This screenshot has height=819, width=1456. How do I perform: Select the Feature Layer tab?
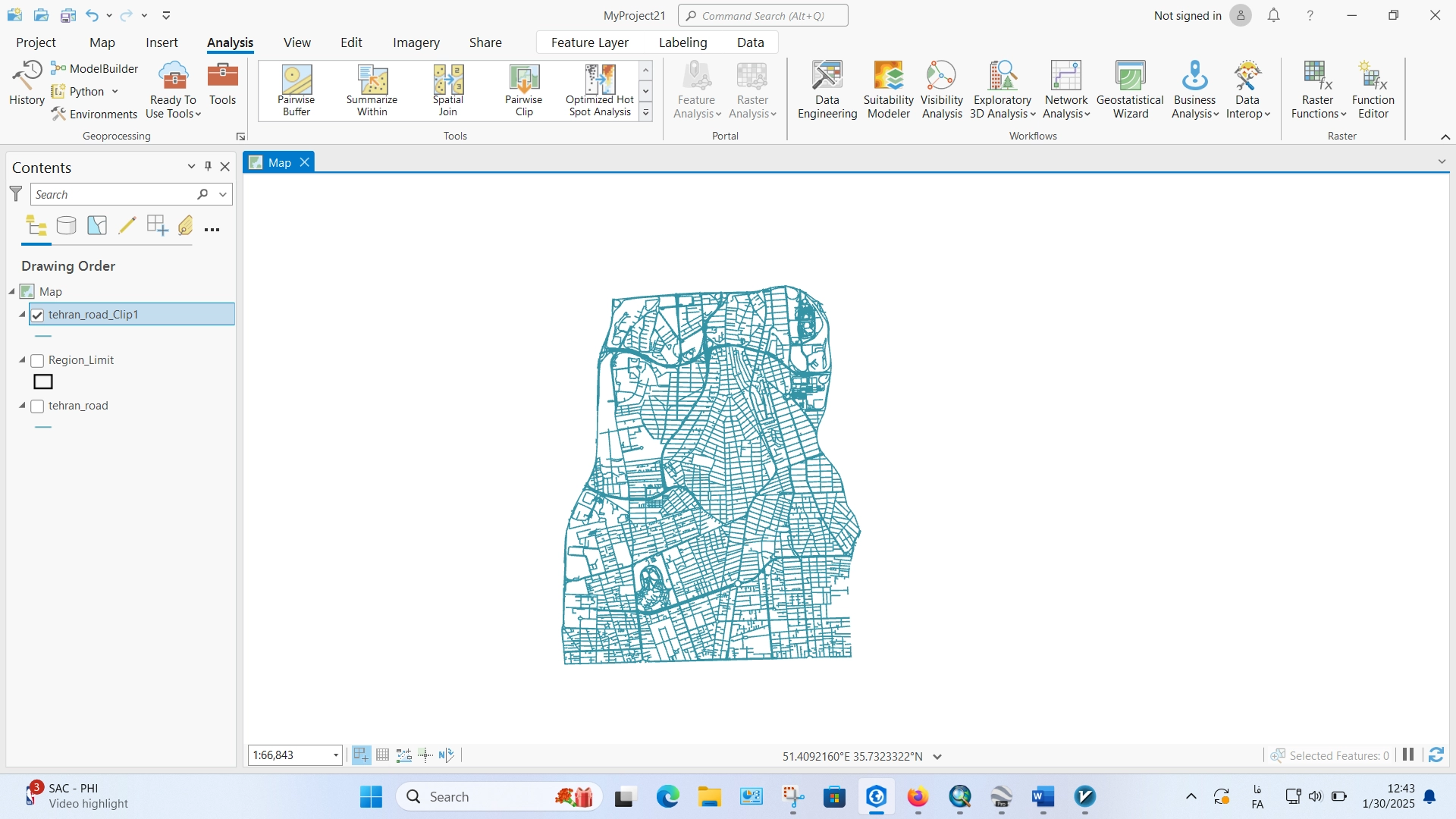[590, 42]
